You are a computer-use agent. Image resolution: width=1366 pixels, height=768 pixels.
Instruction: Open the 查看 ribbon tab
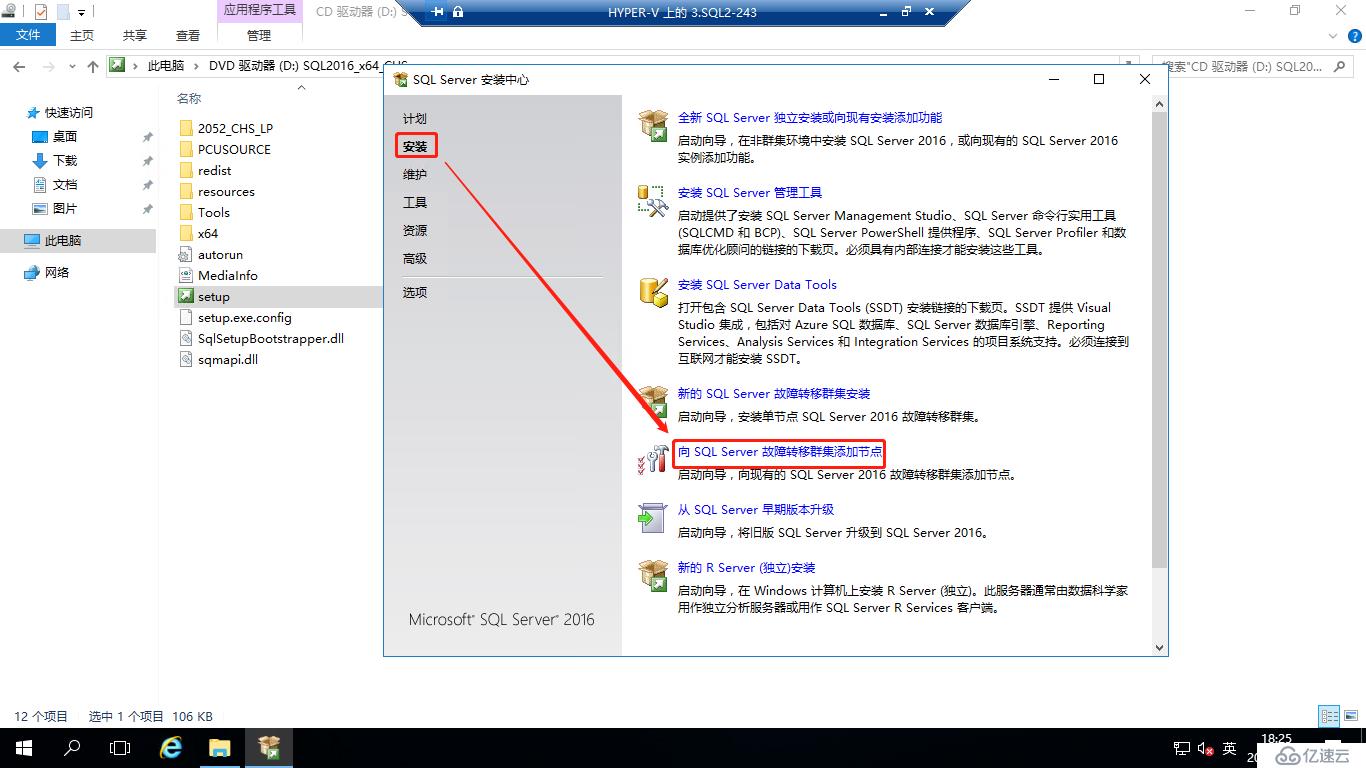click(188, 35)
